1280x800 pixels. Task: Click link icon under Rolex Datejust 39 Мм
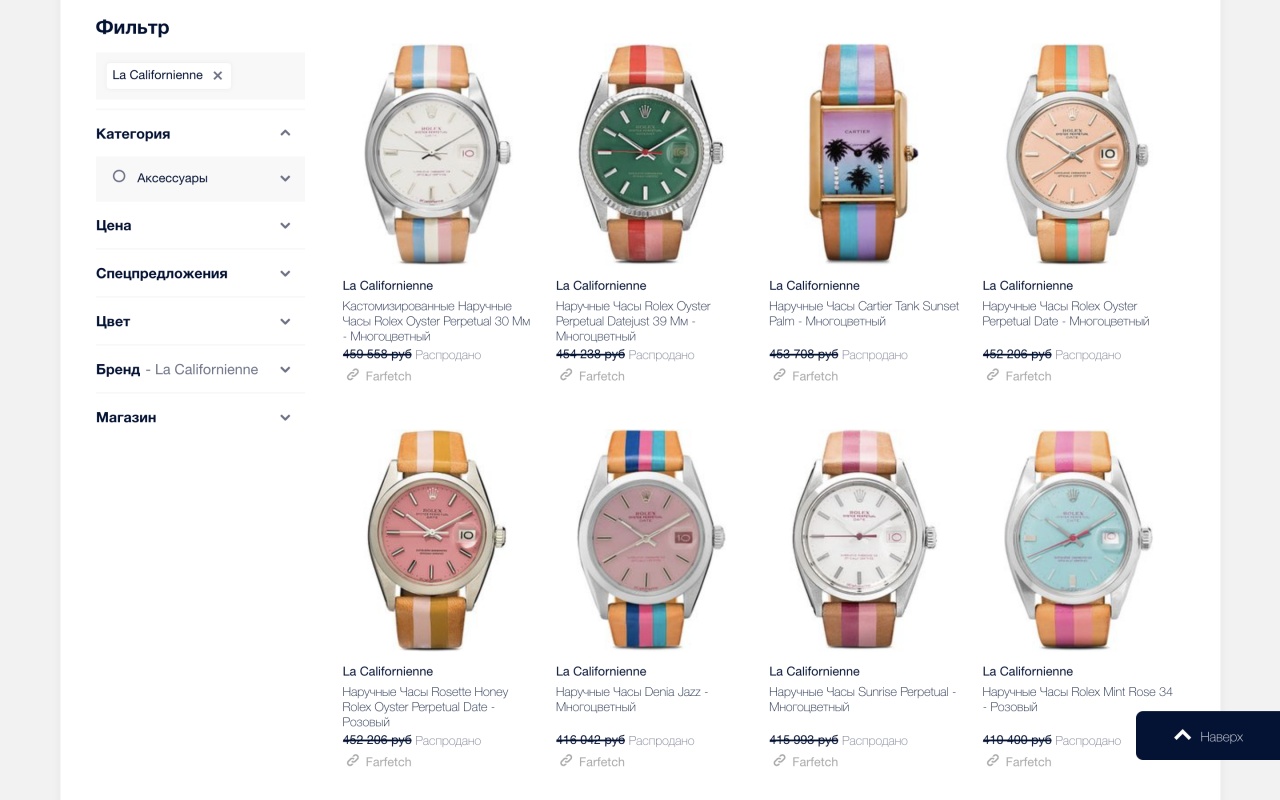tap(566, 375)
